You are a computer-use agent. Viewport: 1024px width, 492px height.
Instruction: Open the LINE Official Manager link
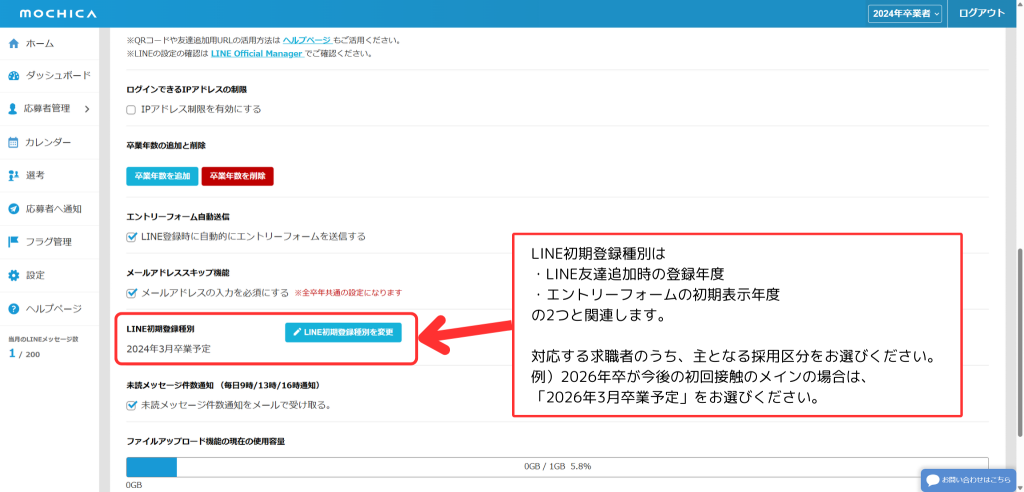256,53
